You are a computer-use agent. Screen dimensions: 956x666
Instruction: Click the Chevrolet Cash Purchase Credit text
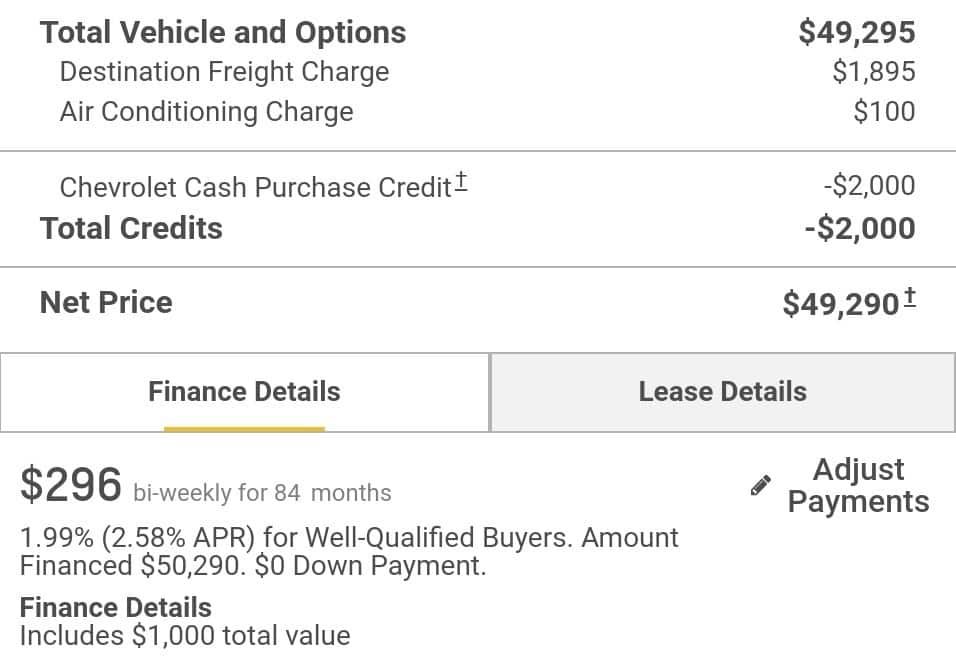coord(255,187)
